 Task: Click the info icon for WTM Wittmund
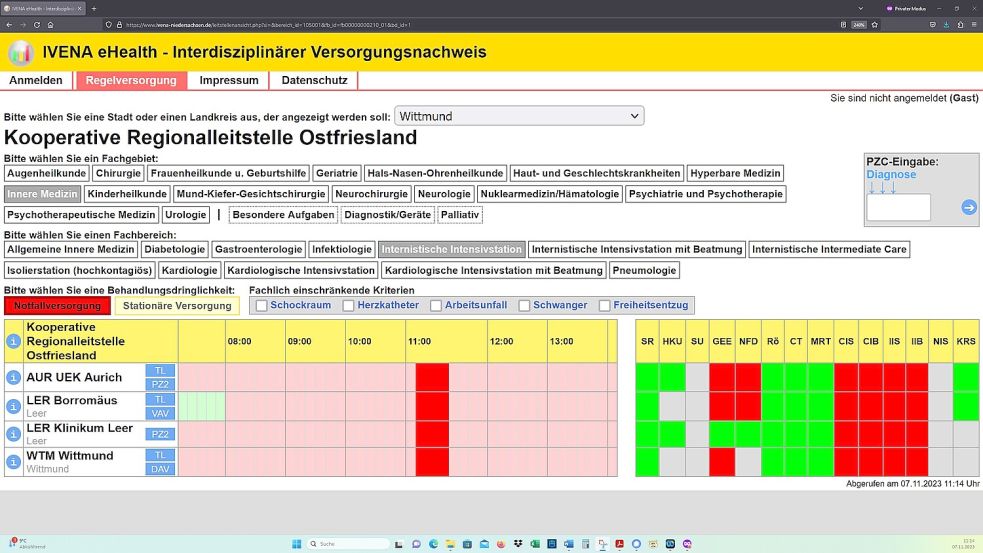pyautogui.click(x=14, y=462)
